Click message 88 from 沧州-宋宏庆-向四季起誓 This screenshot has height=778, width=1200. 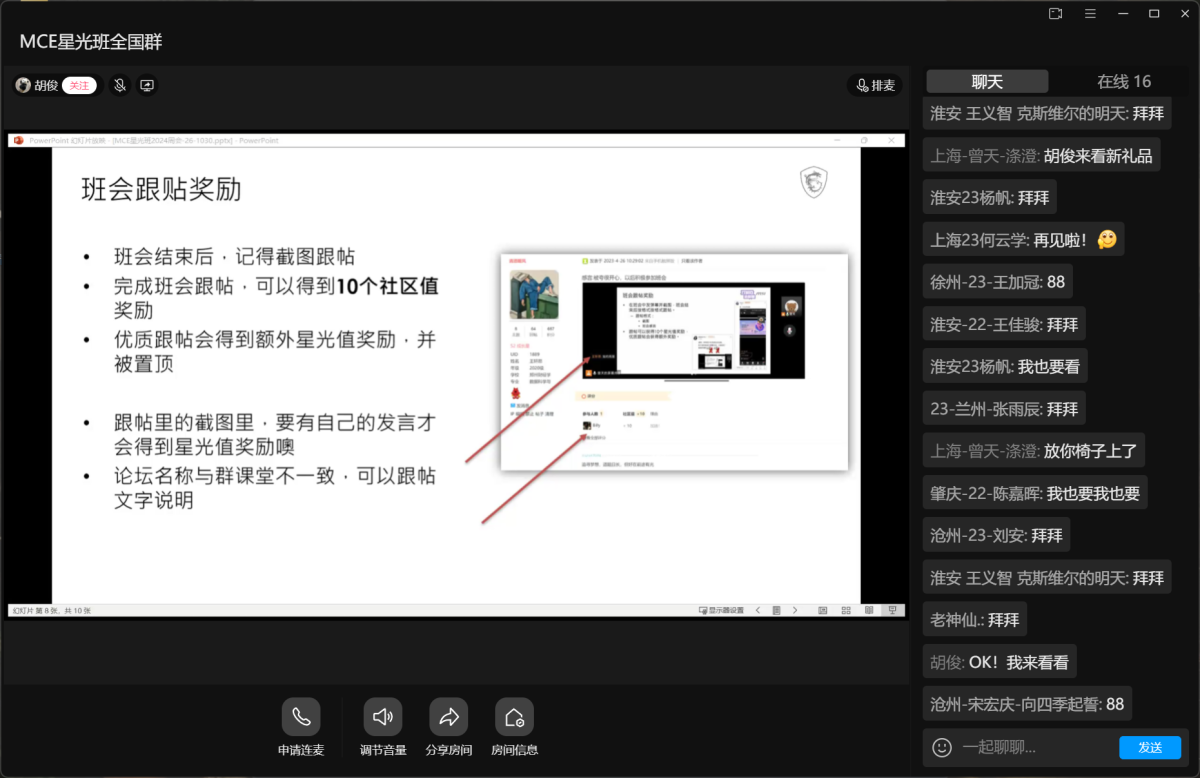(1028, 703)
